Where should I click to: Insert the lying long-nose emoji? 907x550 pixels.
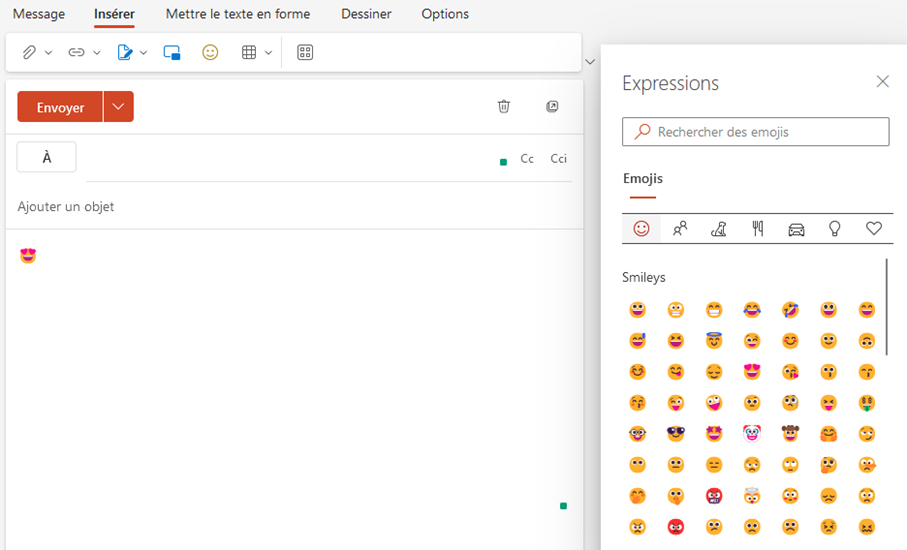(x=867, y=465)
